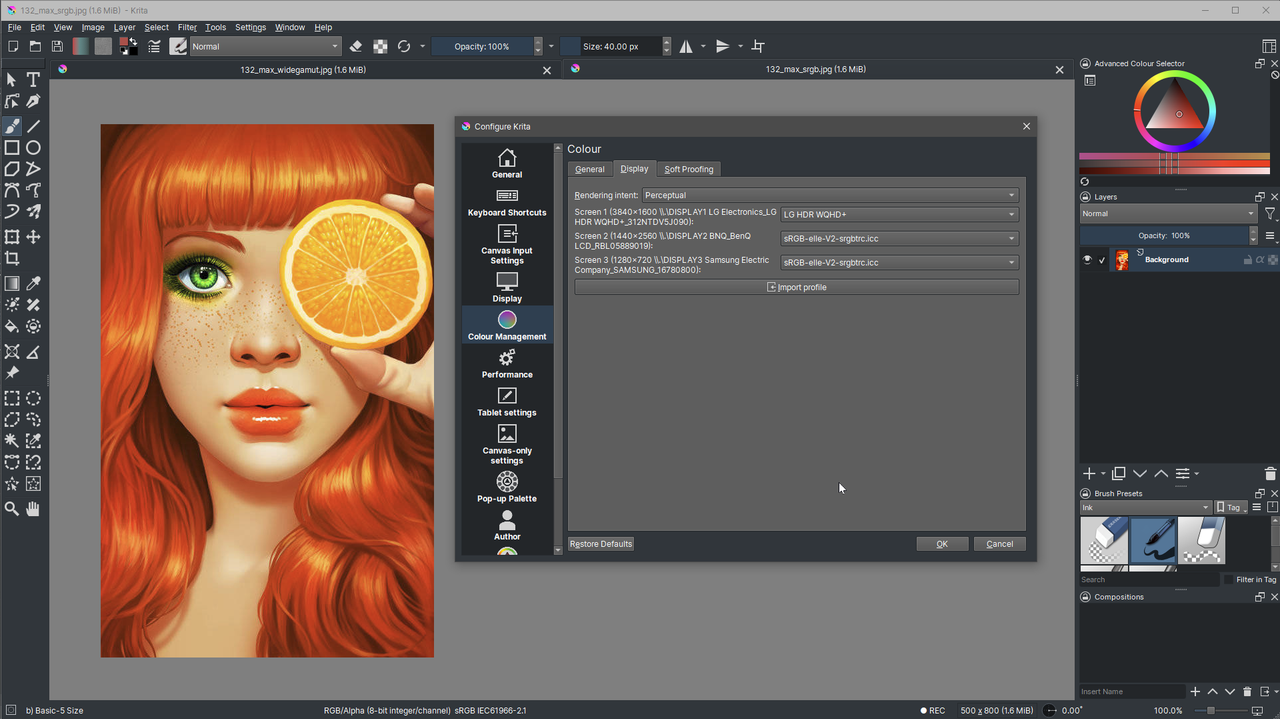The width and height of the screenshot is (1280, 719).
Task: Select the Transform tool
Action: [12, 237]
